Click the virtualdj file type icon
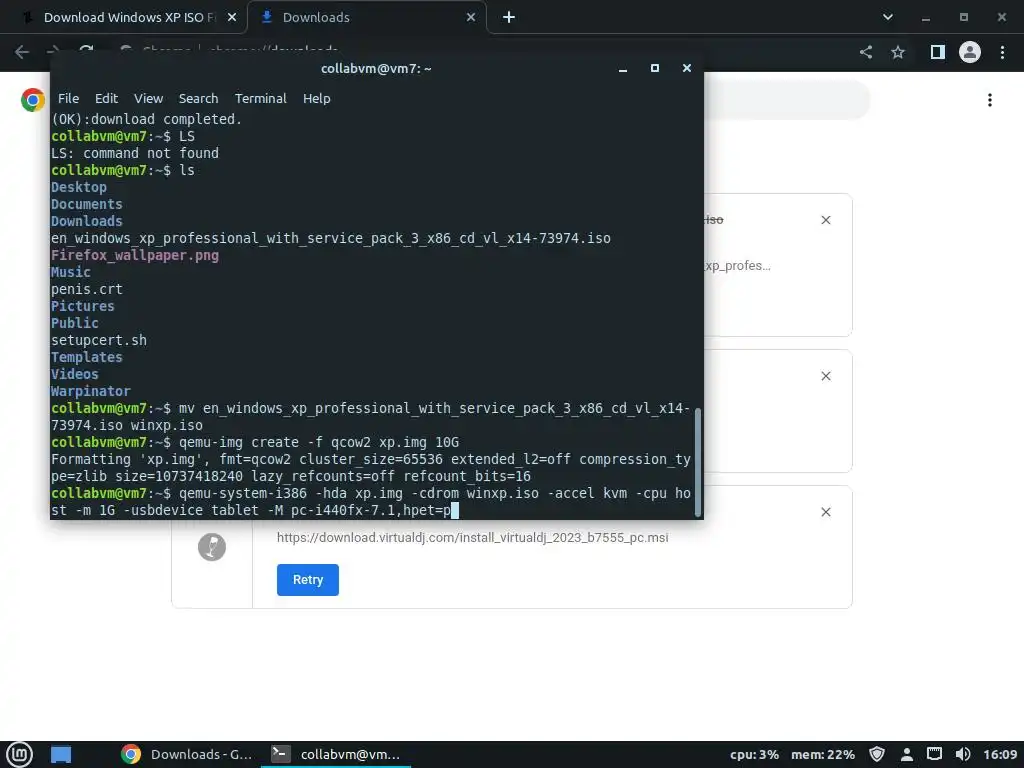Viewport: 1024px width, 768px height. [212, 547]
